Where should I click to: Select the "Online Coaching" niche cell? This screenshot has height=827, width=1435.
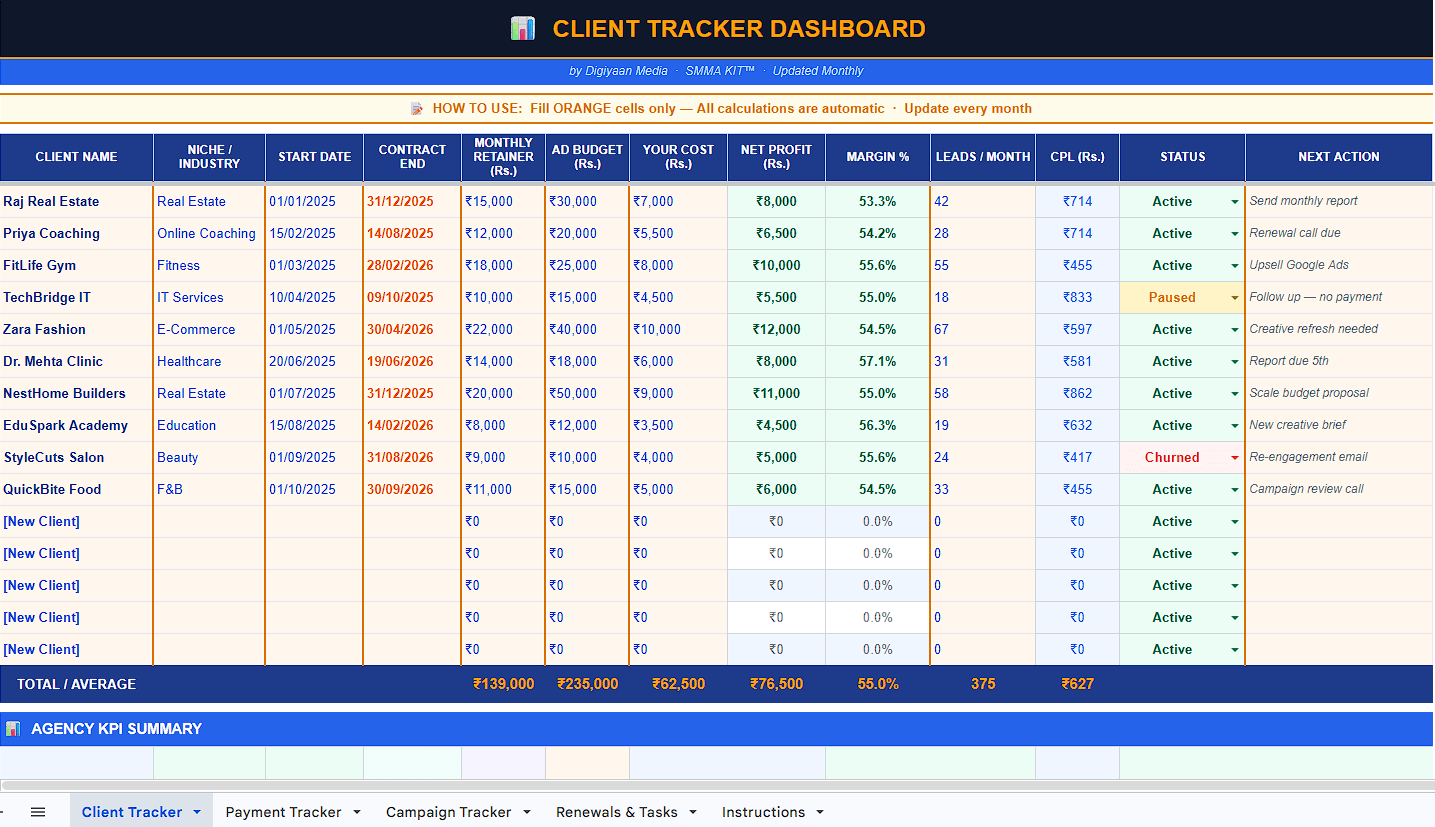click(x=209, y=233)
